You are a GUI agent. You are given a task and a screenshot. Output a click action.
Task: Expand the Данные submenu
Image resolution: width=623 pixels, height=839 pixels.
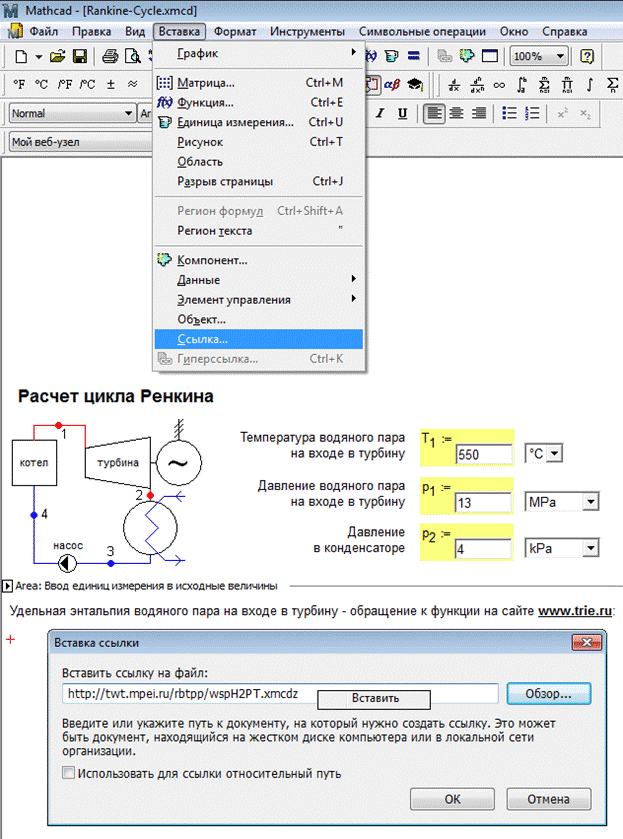(259, 280)
